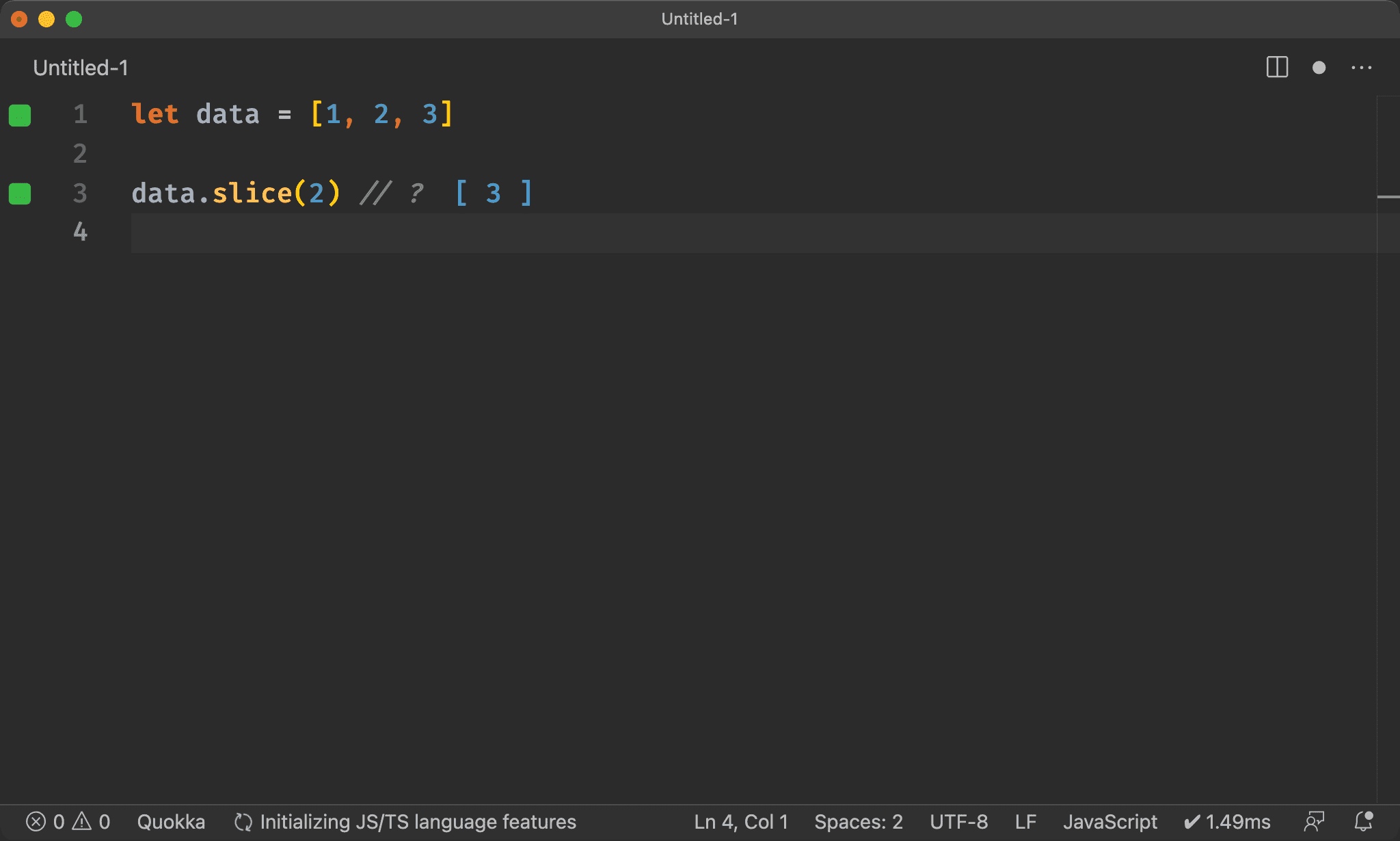Image resolution: width=1400 pixels, height=841 pixels.
Task: Click the 'let' keyword on line 1
Action: click(x=155, y=114)
